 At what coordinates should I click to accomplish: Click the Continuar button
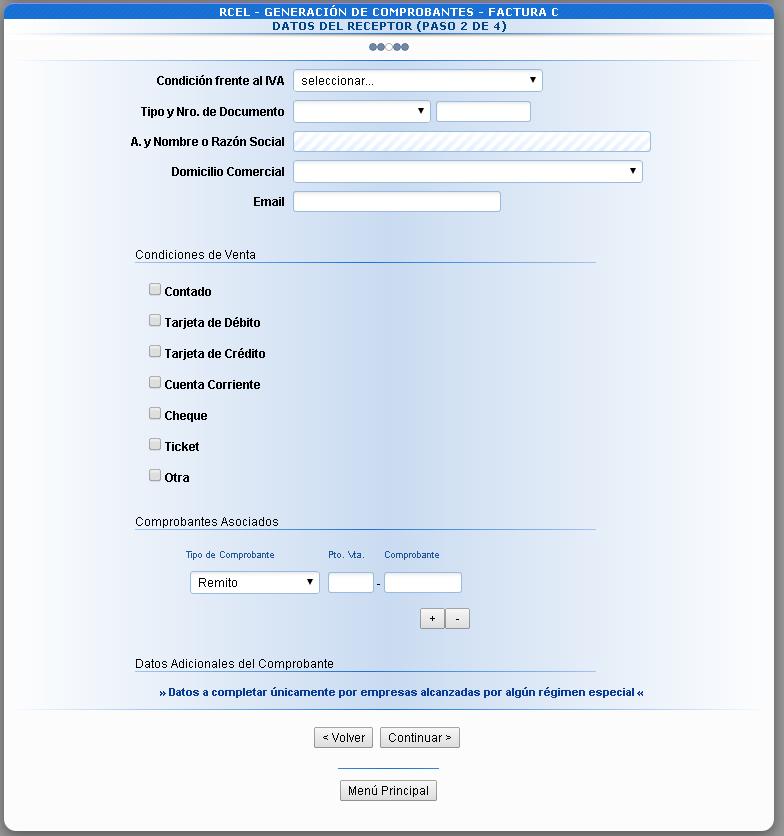[419, 738]
